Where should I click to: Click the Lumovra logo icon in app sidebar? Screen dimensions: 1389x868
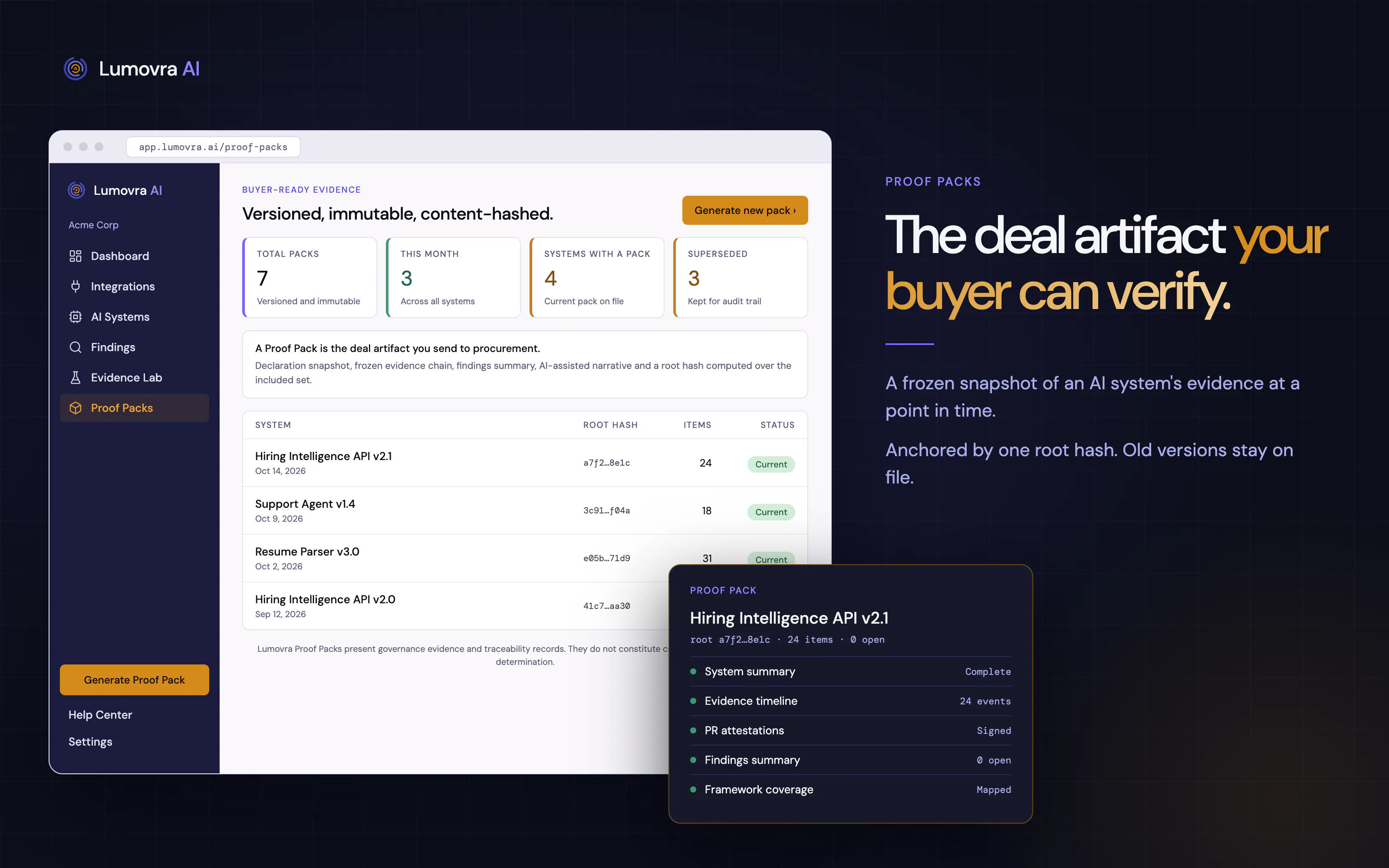[76, 190]
